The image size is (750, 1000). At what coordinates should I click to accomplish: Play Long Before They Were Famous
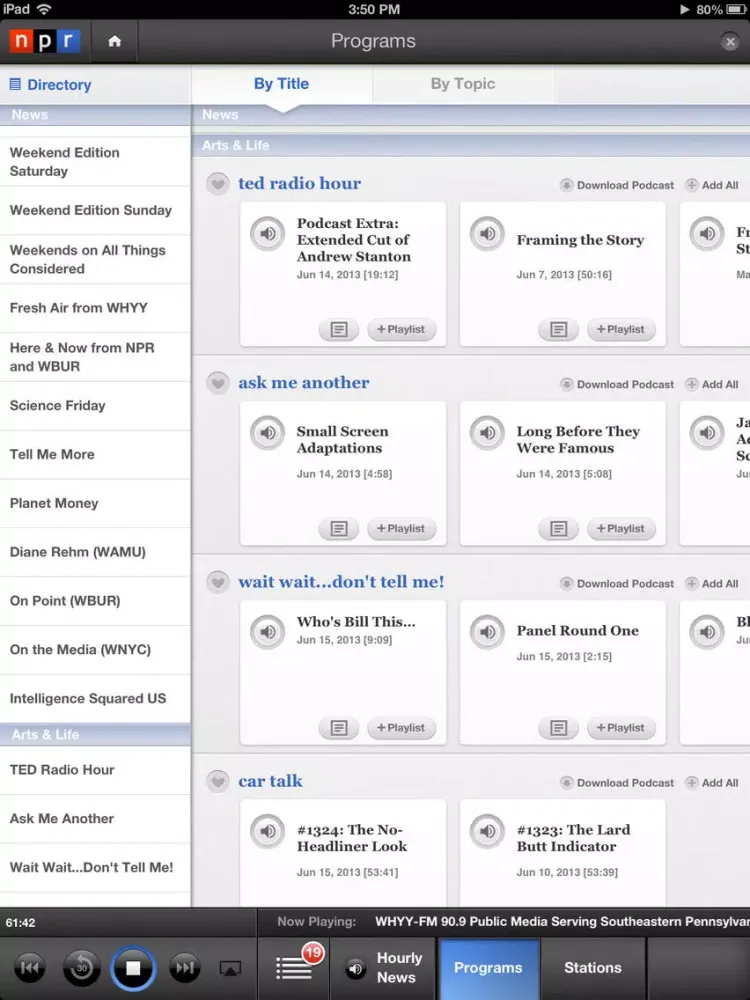pos(487,432)
